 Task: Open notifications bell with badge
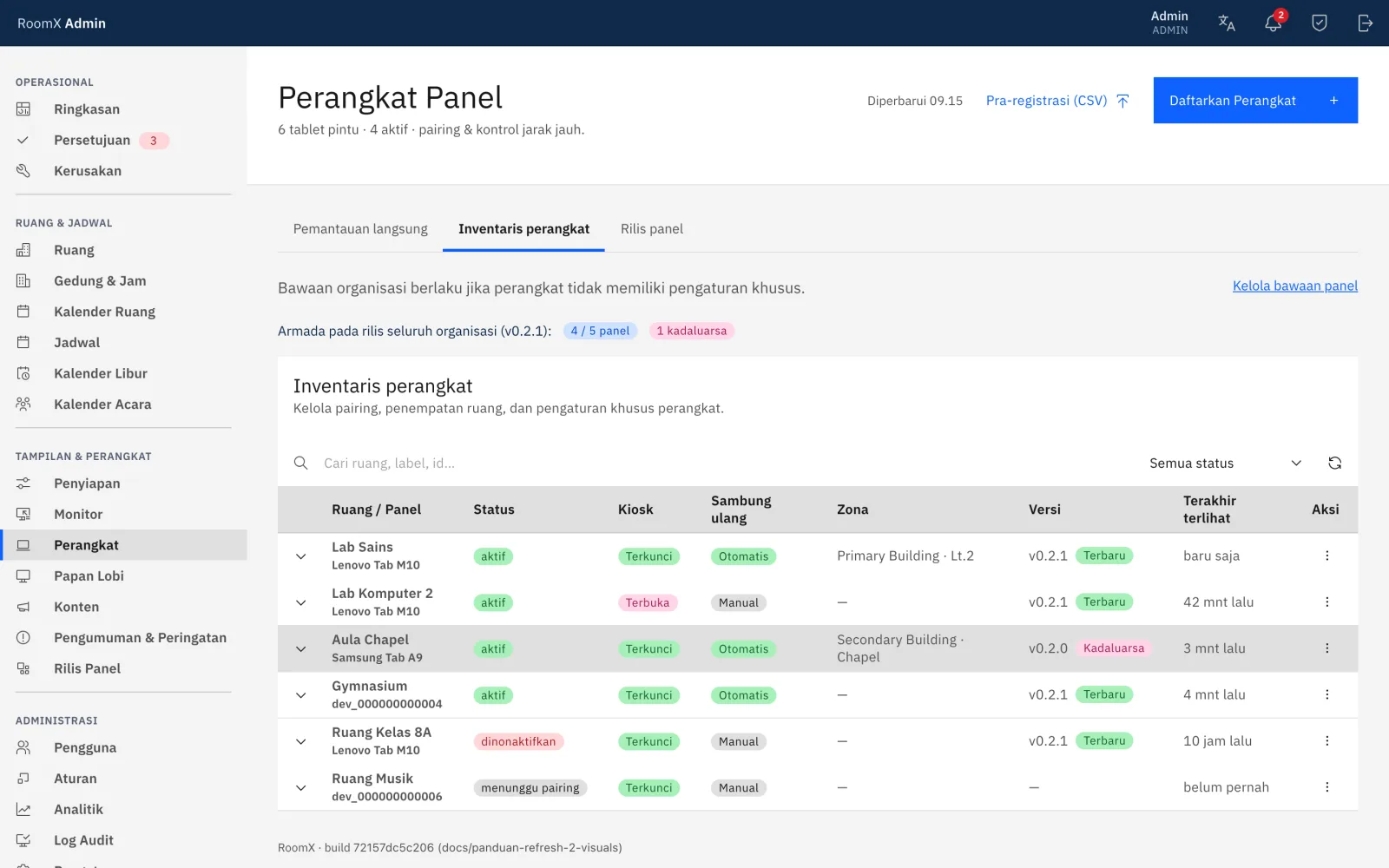tap(1274, 23)
